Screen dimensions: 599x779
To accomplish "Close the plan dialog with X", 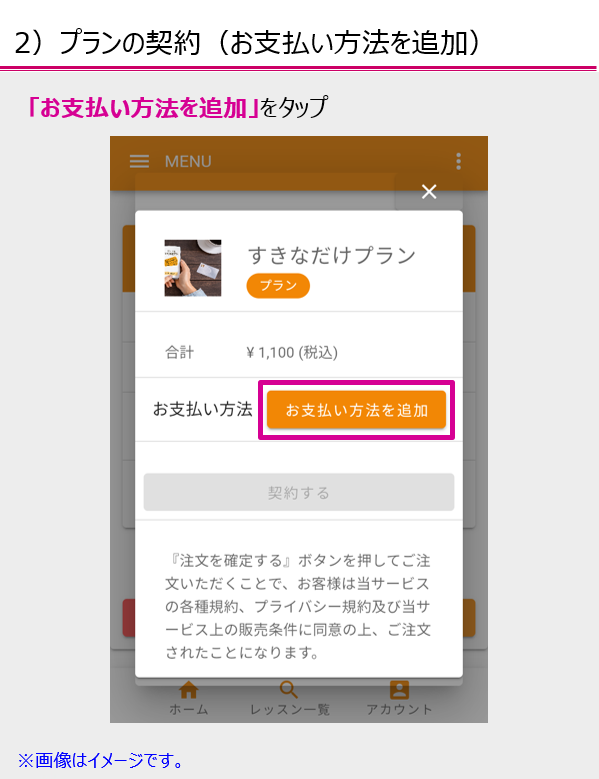I will [429, 192].
